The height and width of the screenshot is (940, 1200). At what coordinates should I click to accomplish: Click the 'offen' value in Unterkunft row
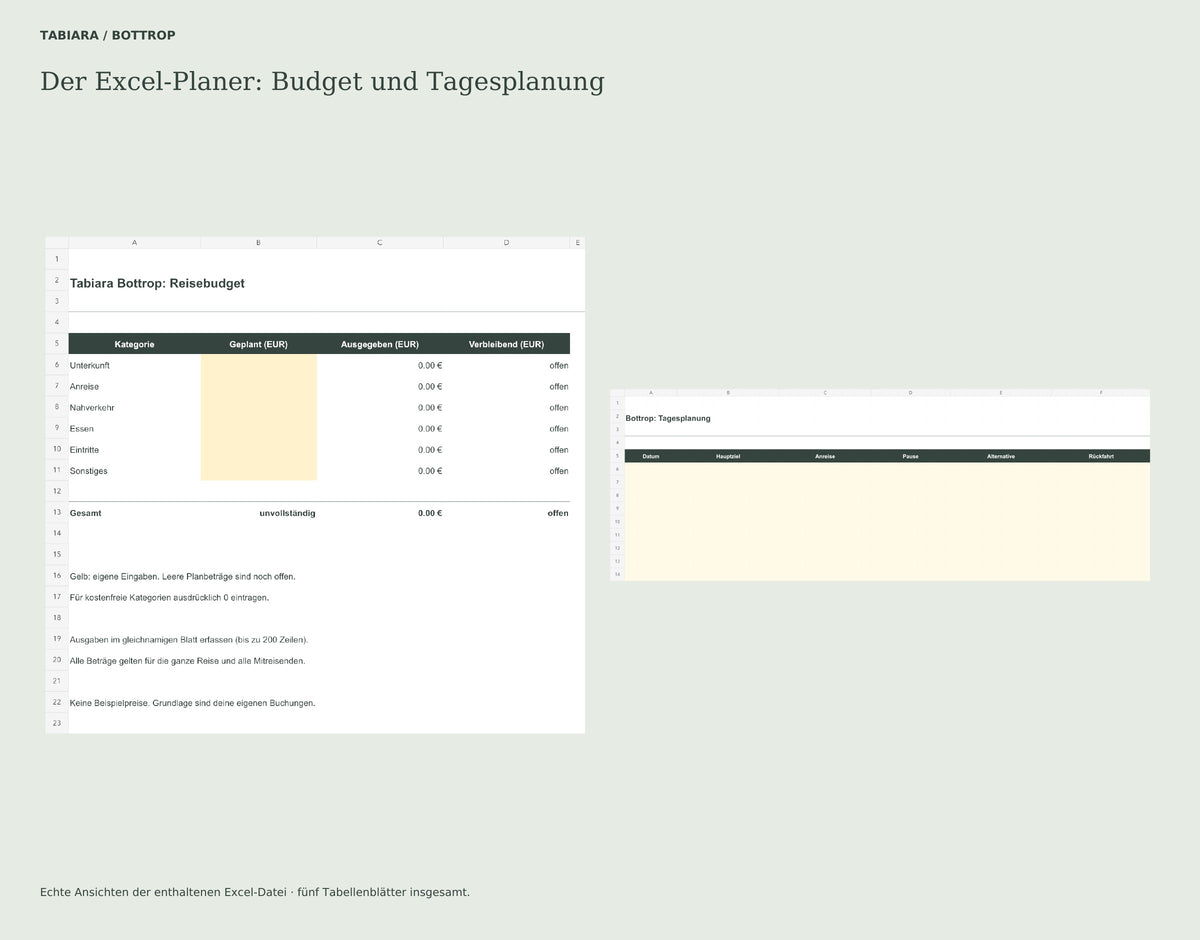559,365
